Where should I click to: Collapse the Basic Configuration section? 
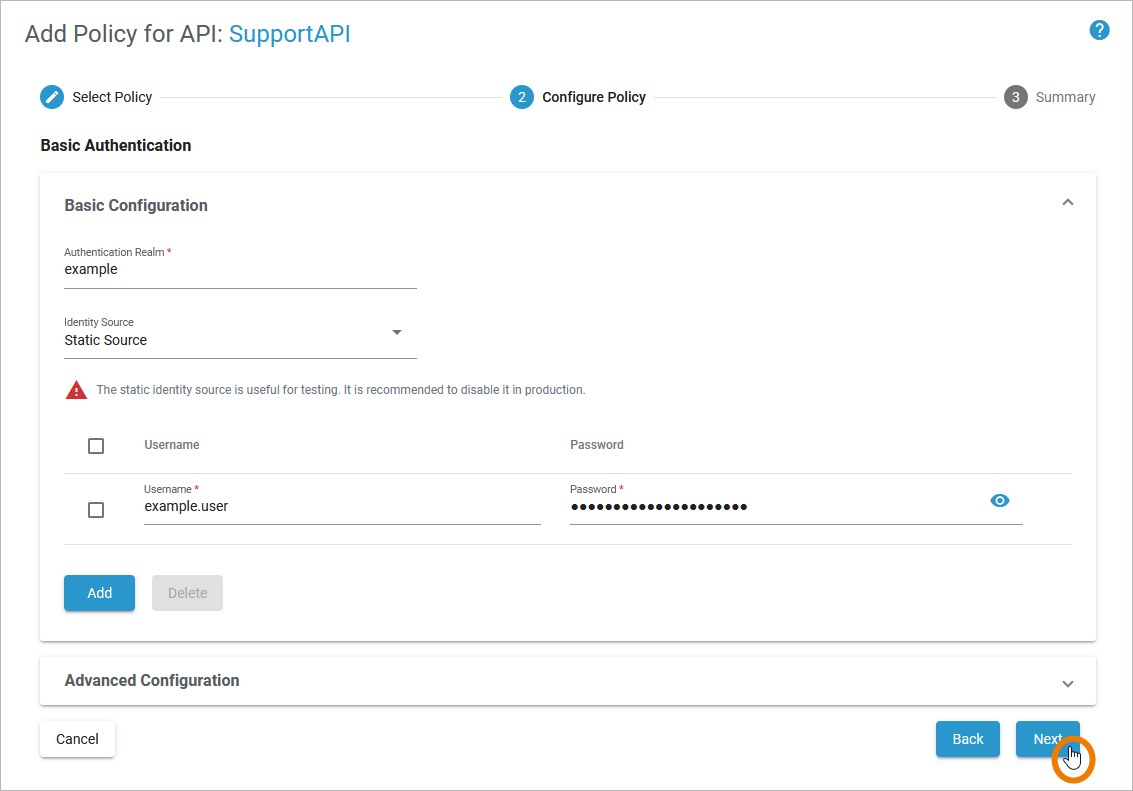click(1067, 203)
